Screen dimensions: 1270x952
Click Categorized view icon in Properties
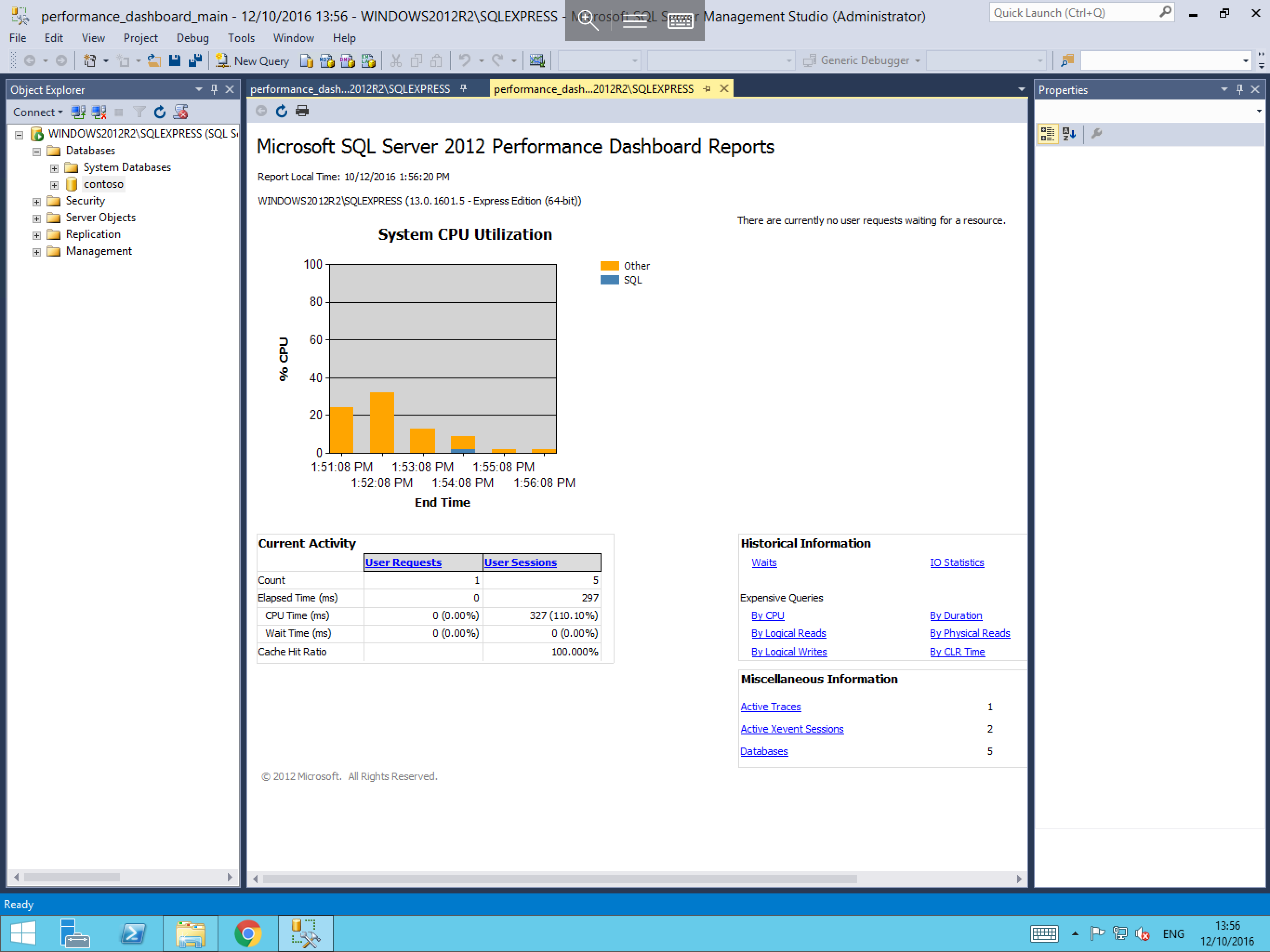point(1048,134)
